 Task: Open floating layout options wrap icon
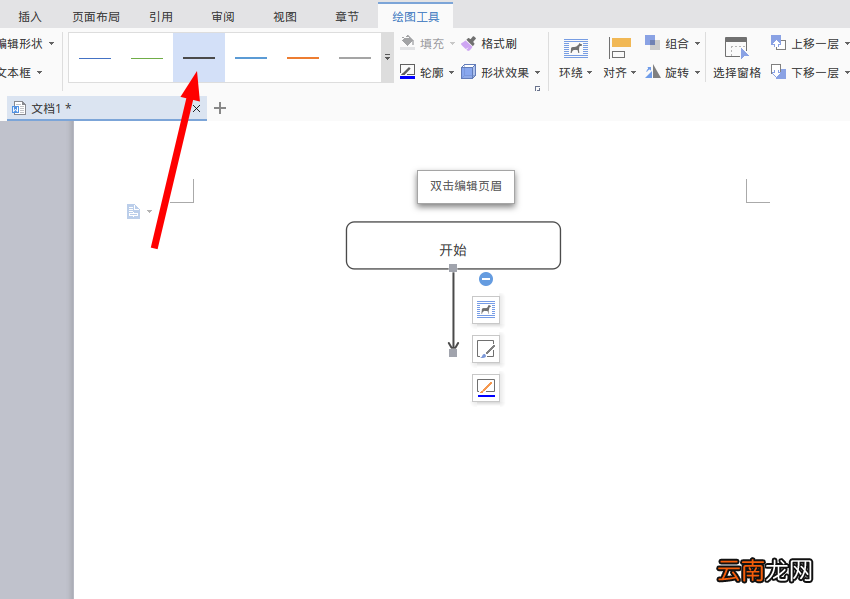tap(486, 310)
